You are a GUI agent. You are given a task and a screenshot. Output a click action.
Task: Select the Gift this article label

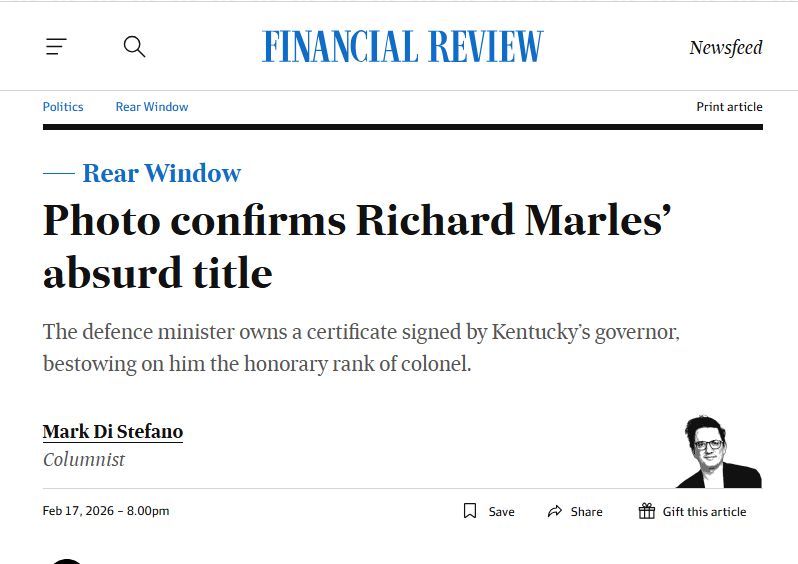(x=704, y=511)
